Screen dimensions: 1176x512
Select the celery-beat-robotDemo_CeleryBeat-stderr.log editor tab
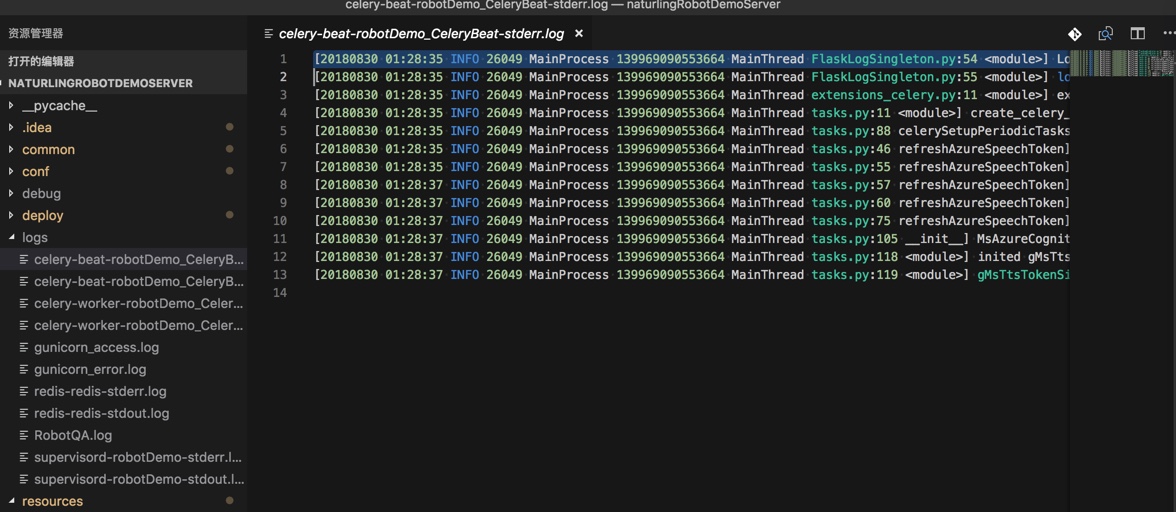(x=424, y=34)
